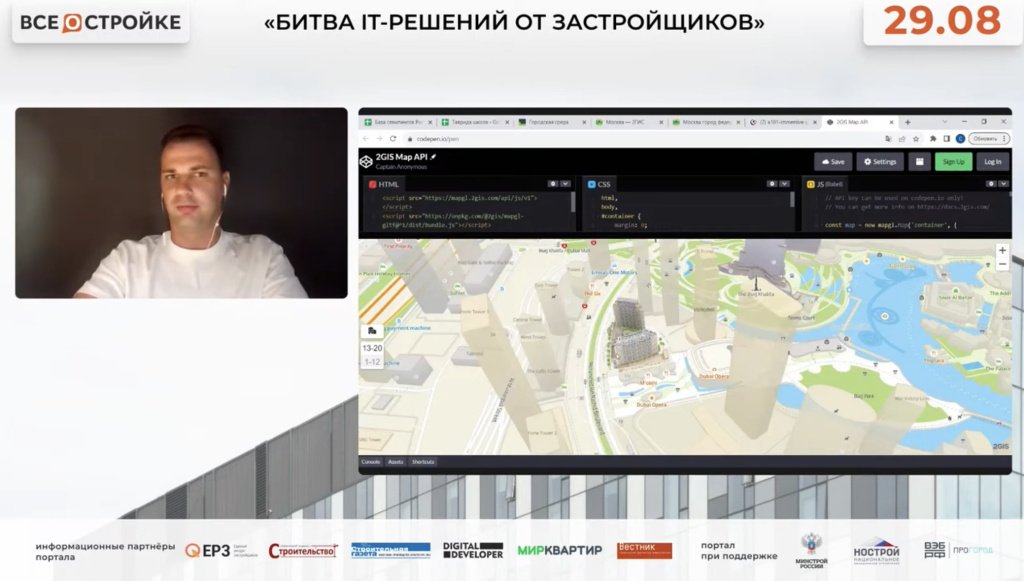Click the building floors icon on map
Screen dimensions: 1024x581
(372, 332)
